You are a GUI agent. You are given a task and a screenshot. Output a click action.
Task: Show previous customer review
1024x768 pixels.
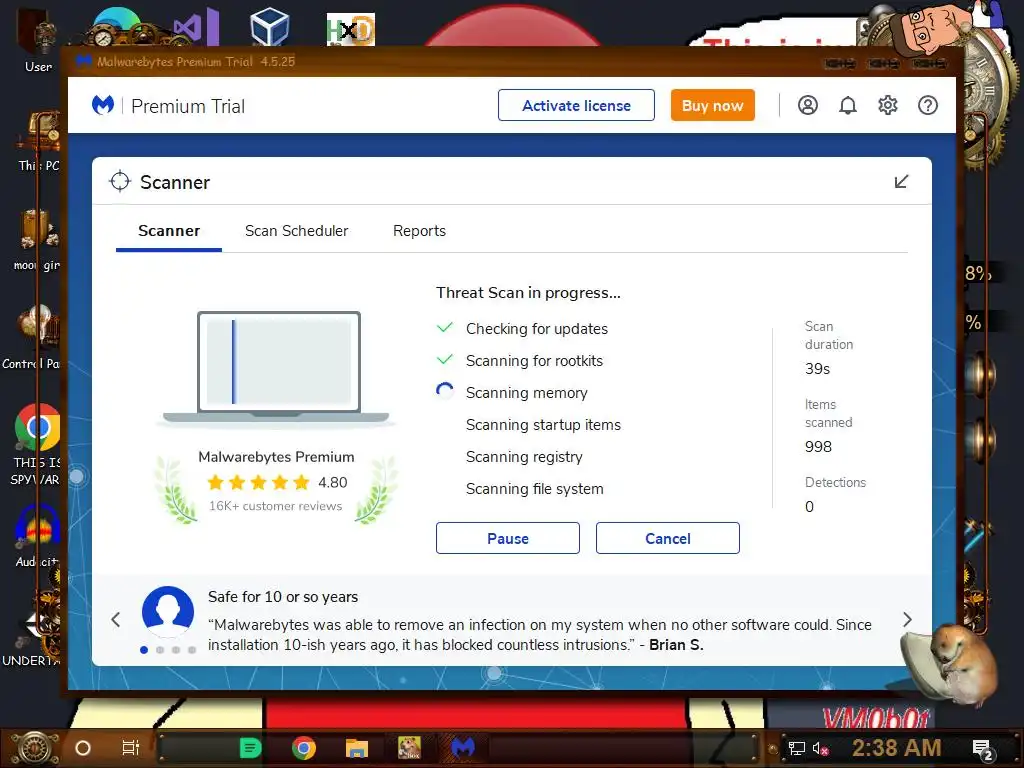coord(116,620)
